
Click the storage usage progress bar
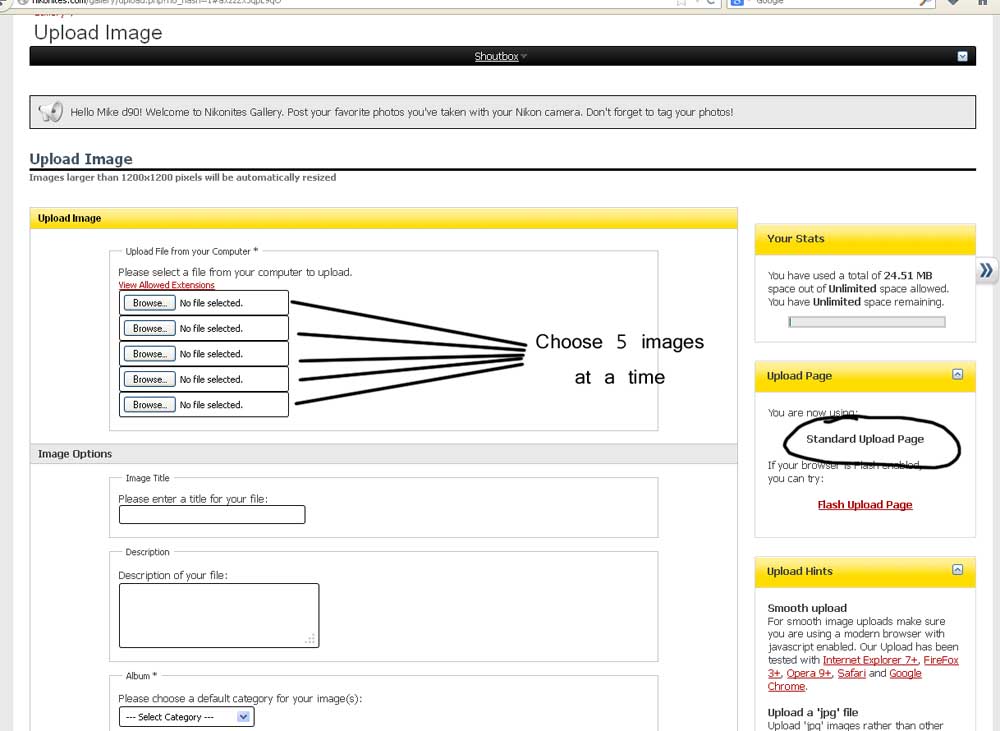tap(866, 322)
